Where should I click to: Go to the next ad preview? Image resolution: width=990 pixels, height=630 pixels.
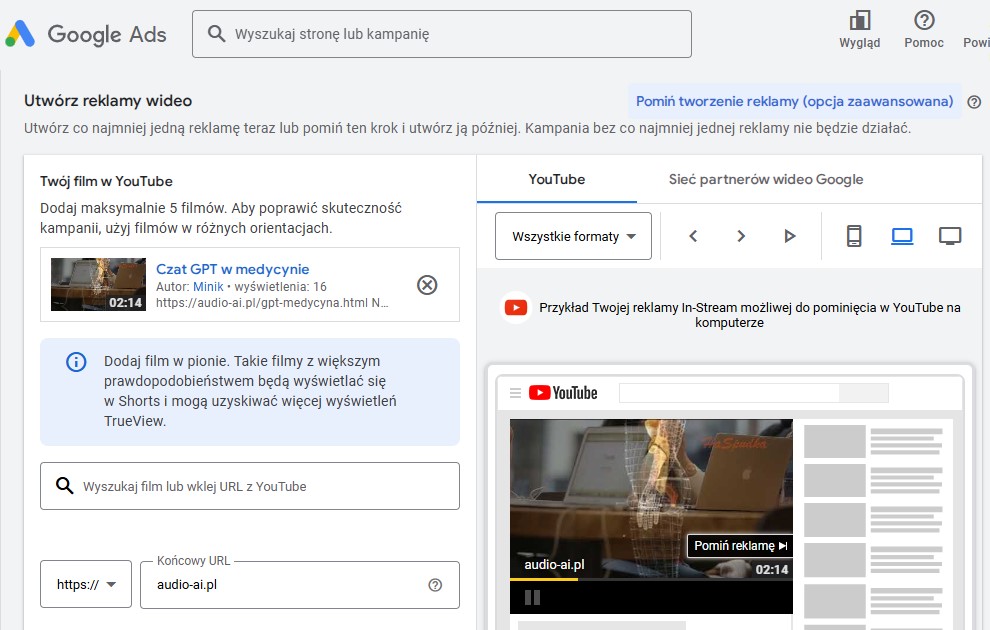(x=741, y=236)
